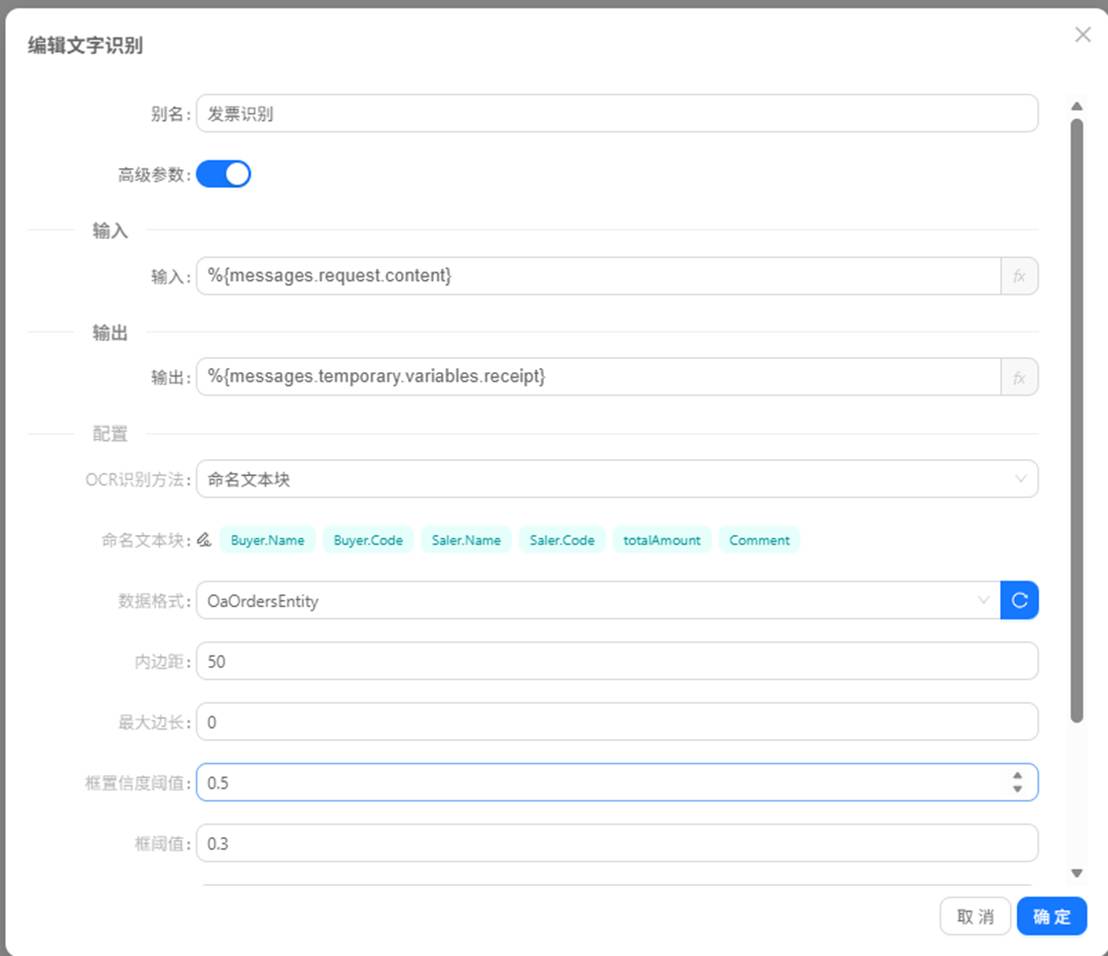Close the 编辑文字识别 dialog with X

(x=1082, y=35)
